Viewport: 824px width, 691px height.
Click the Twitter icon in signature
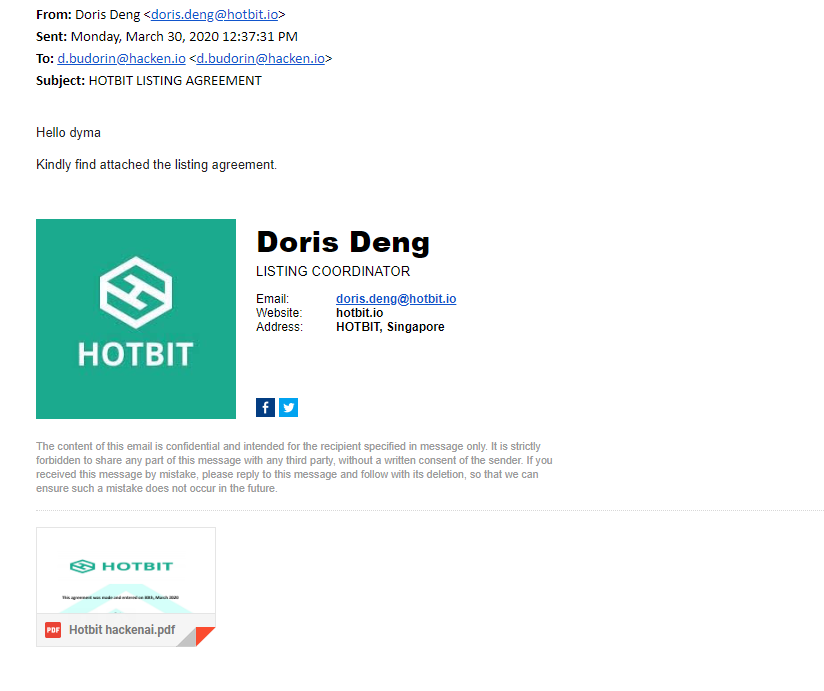click(289, 407)
